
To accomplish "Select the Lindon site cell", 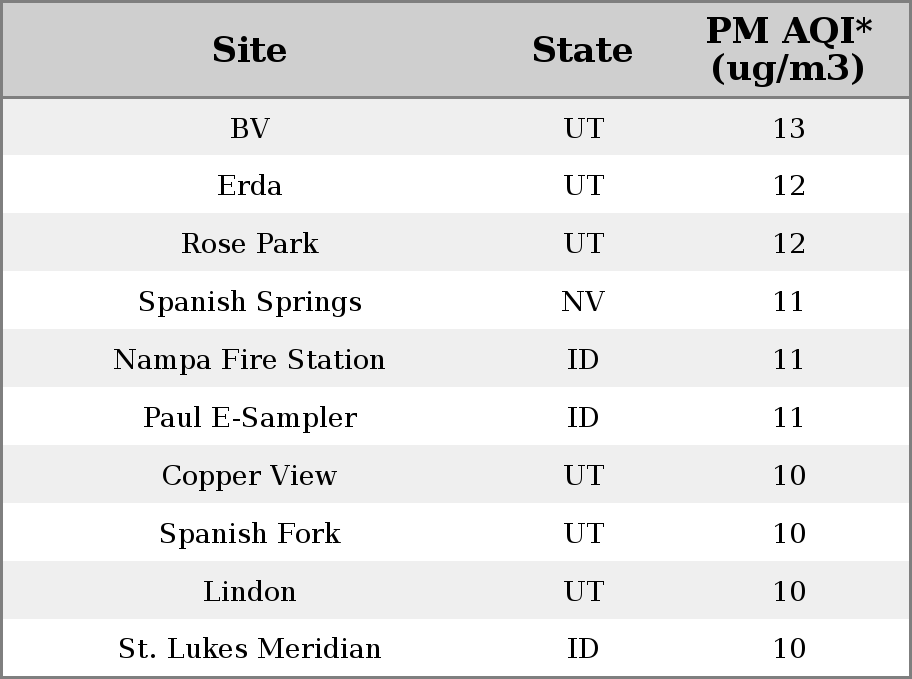I will [250, 591].
